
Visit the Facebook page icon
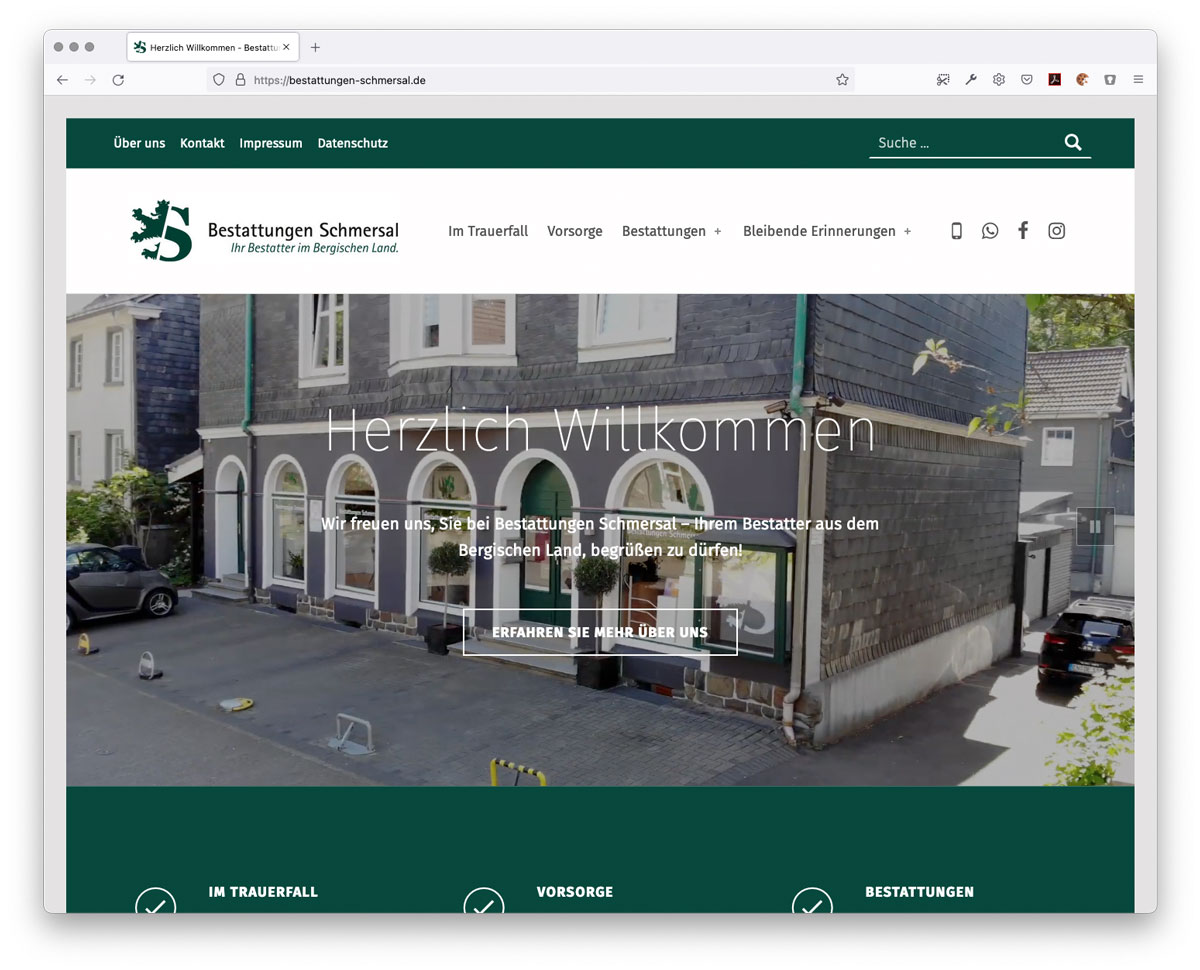point(1023,230)
